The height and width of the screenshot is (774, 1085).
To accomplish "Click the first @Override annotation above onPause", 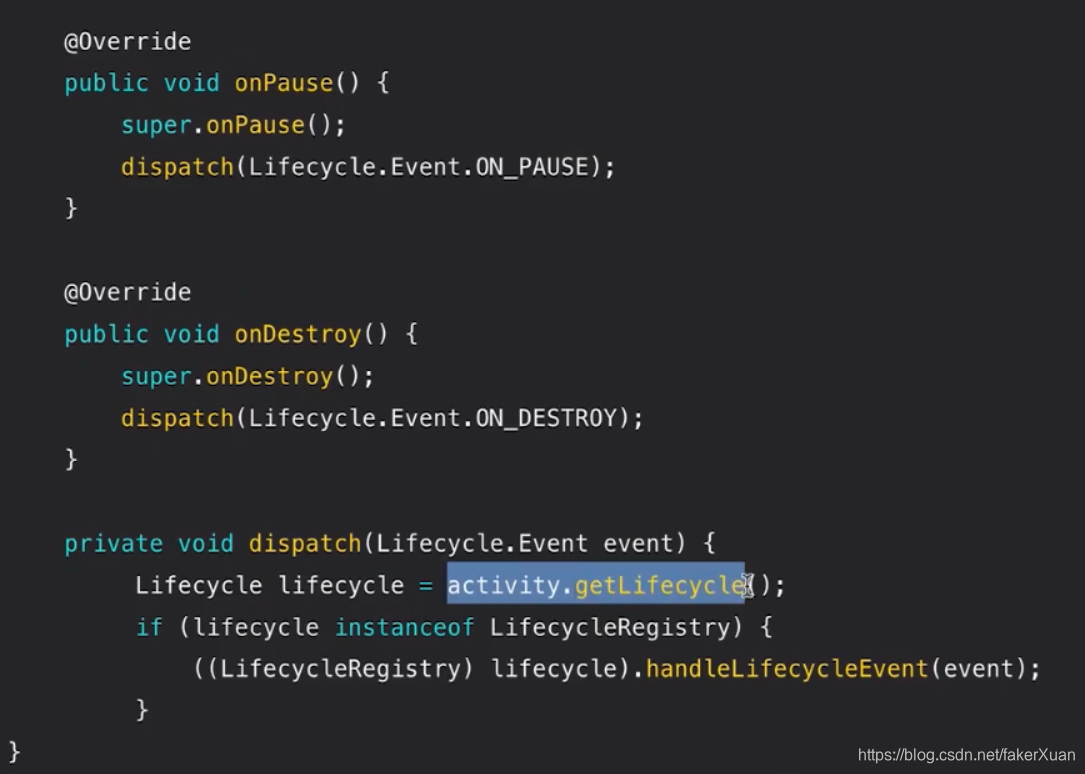I will click(127, 42).
